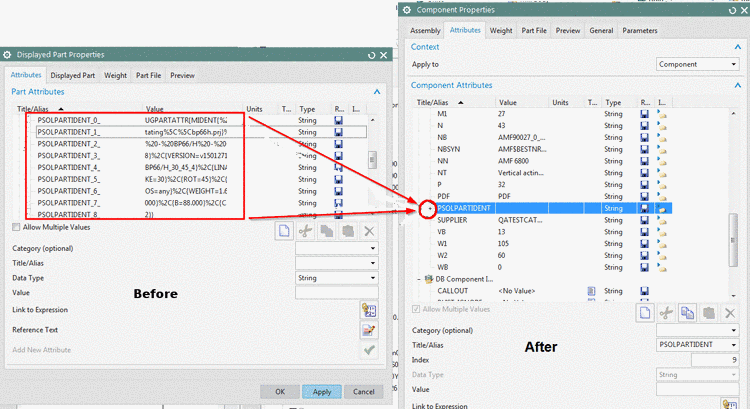Collapse DB Component tree node
Viewport: 750px width, 409px height.
(419, 279)
